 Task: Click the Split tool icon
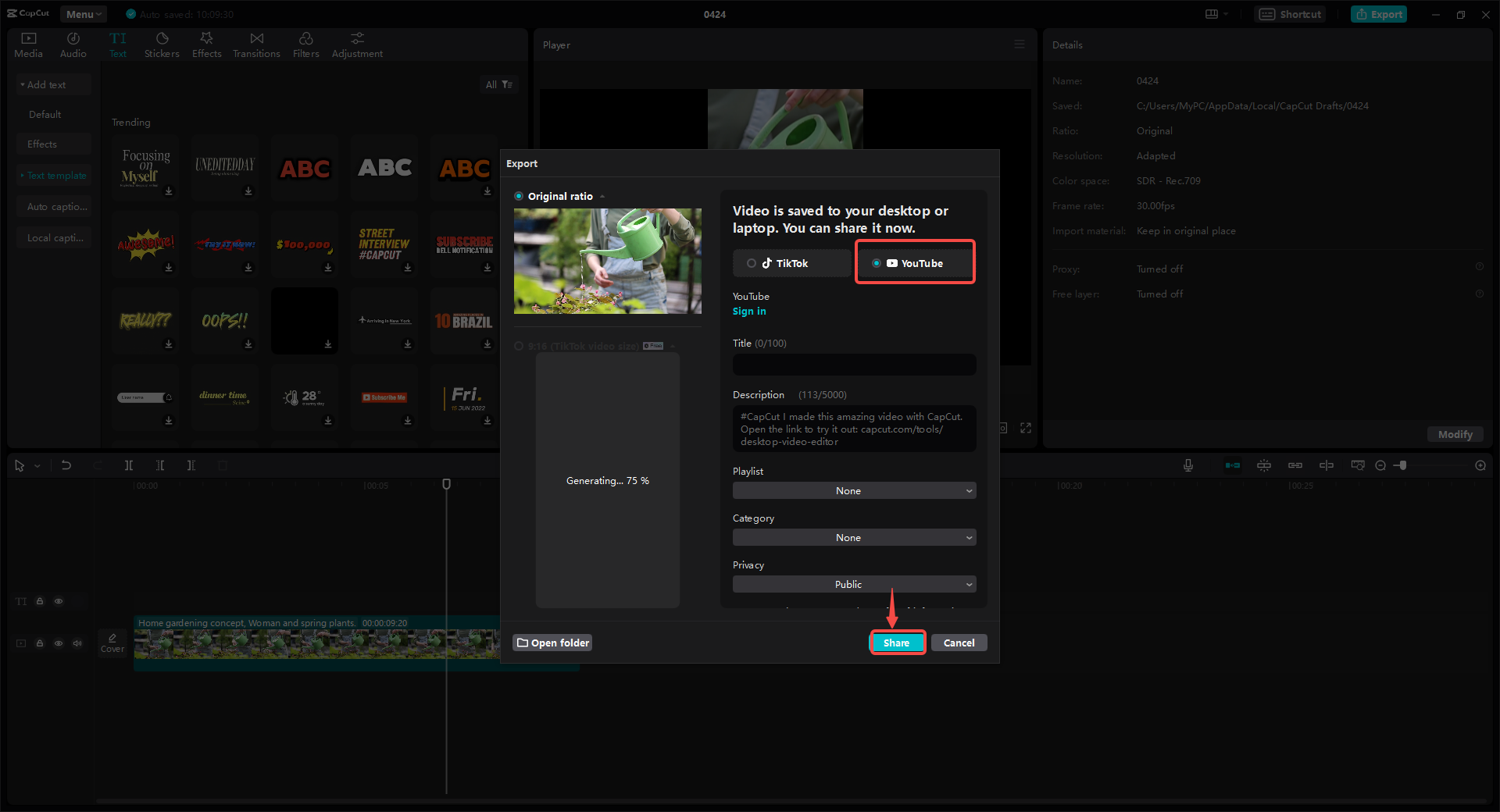coord(129,465)
